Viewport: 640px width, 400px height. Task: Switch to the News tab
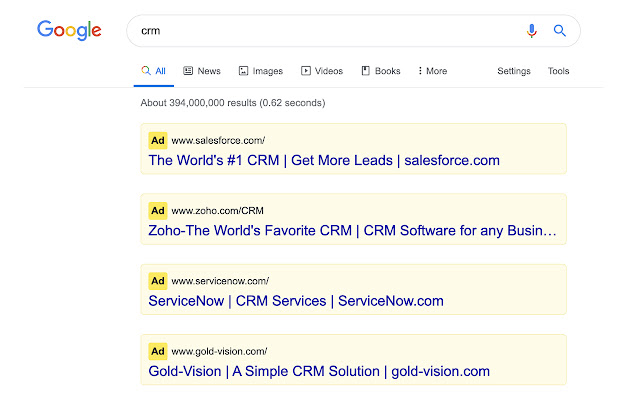point(202,71)
